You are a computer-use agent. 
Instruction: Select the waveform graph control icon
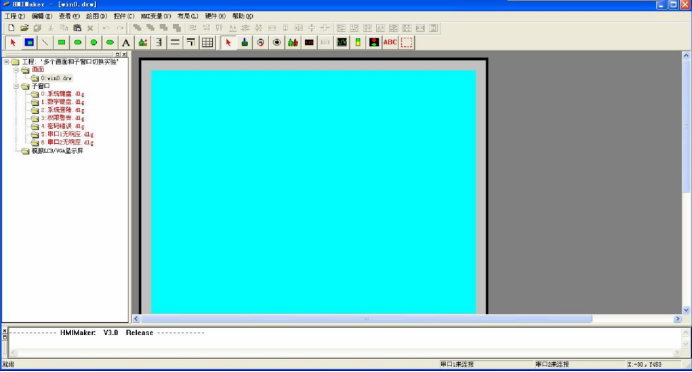(x=342, y=42)
